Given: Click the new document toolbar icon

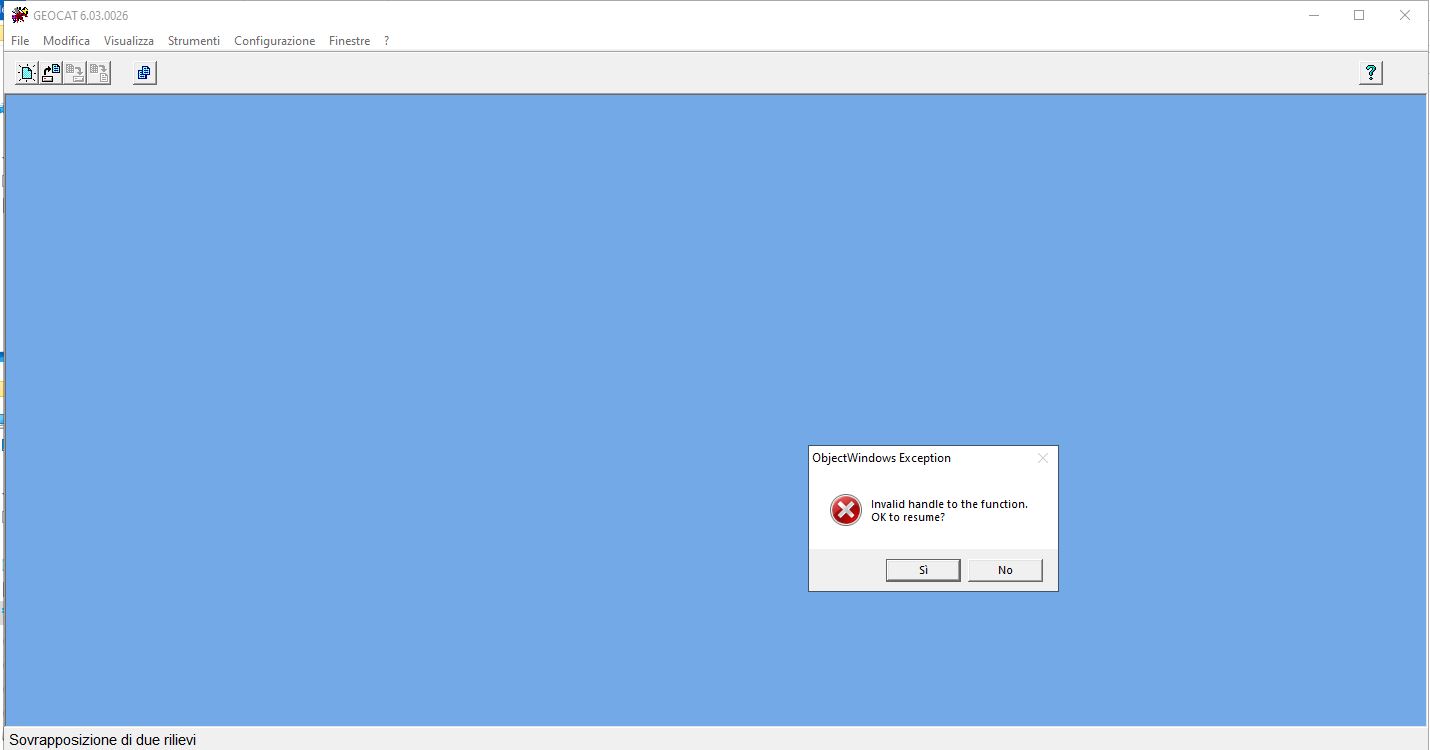Looking at the screenshot, I should click(x=27, y=73).
